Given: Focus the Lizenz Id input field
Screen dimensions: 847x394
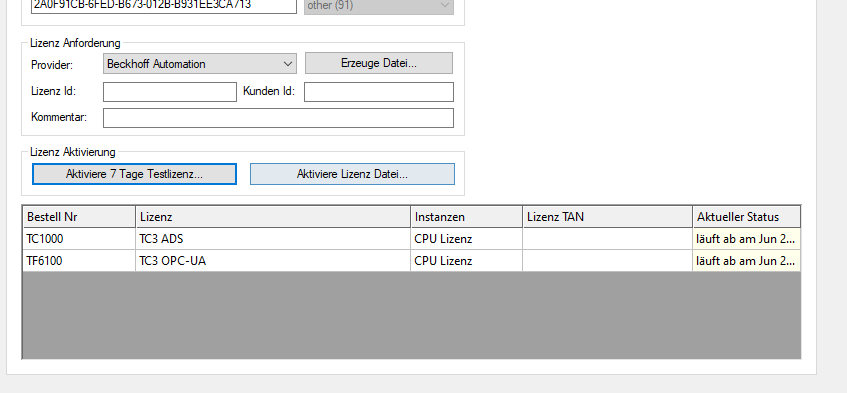Looking at the screenshot, I should (170, 92).
